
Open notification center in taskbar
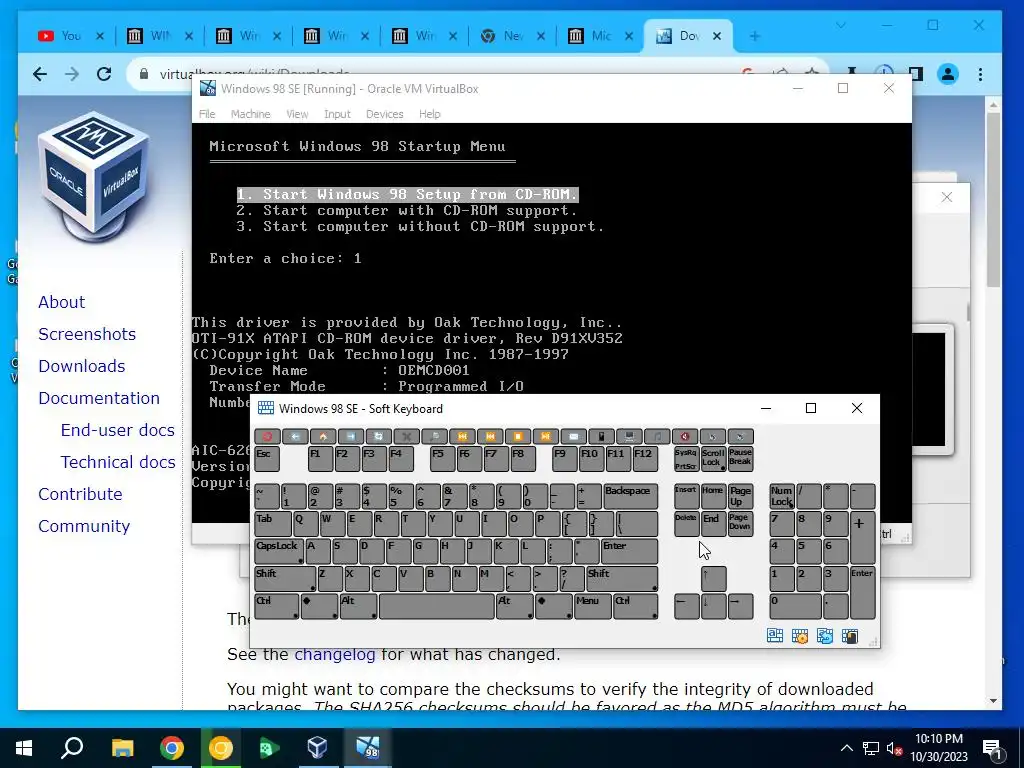pyautogui.click(x=992, y=748)
